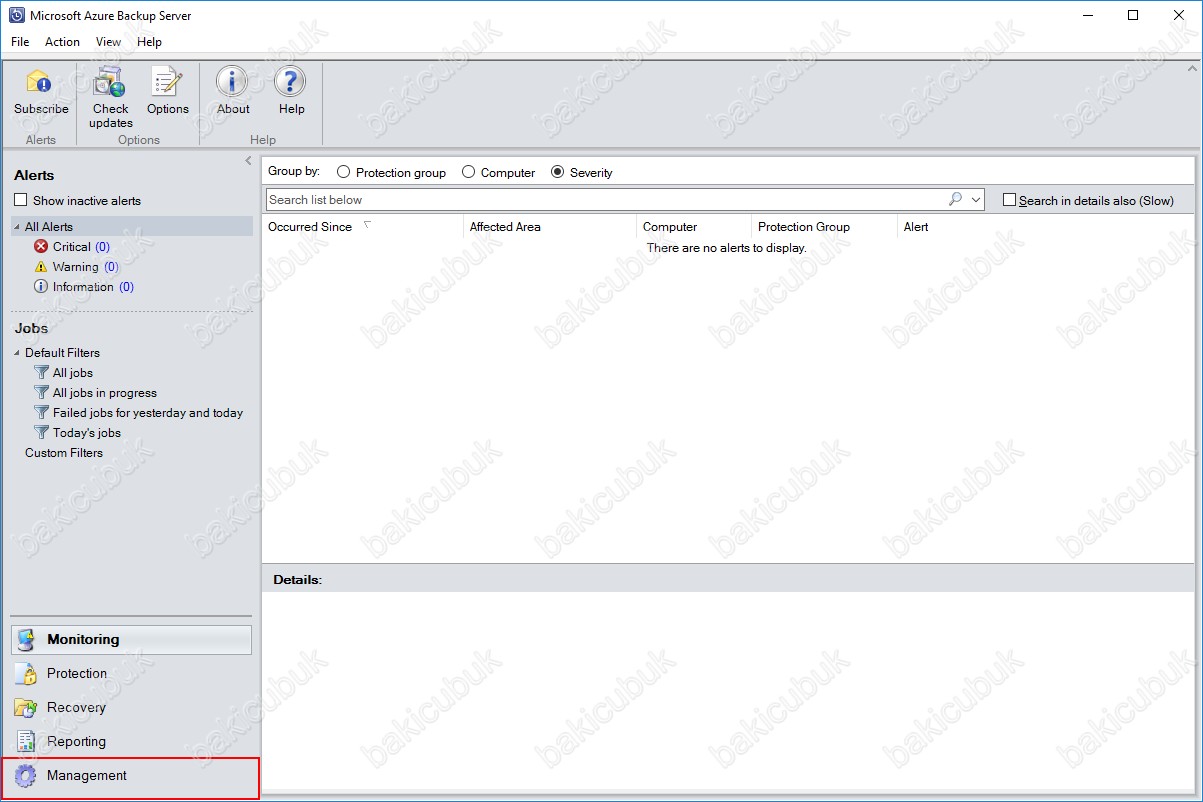Click the Information (0) count link
This screenshot has height=802, width=1203.
[x=126, y=287]
